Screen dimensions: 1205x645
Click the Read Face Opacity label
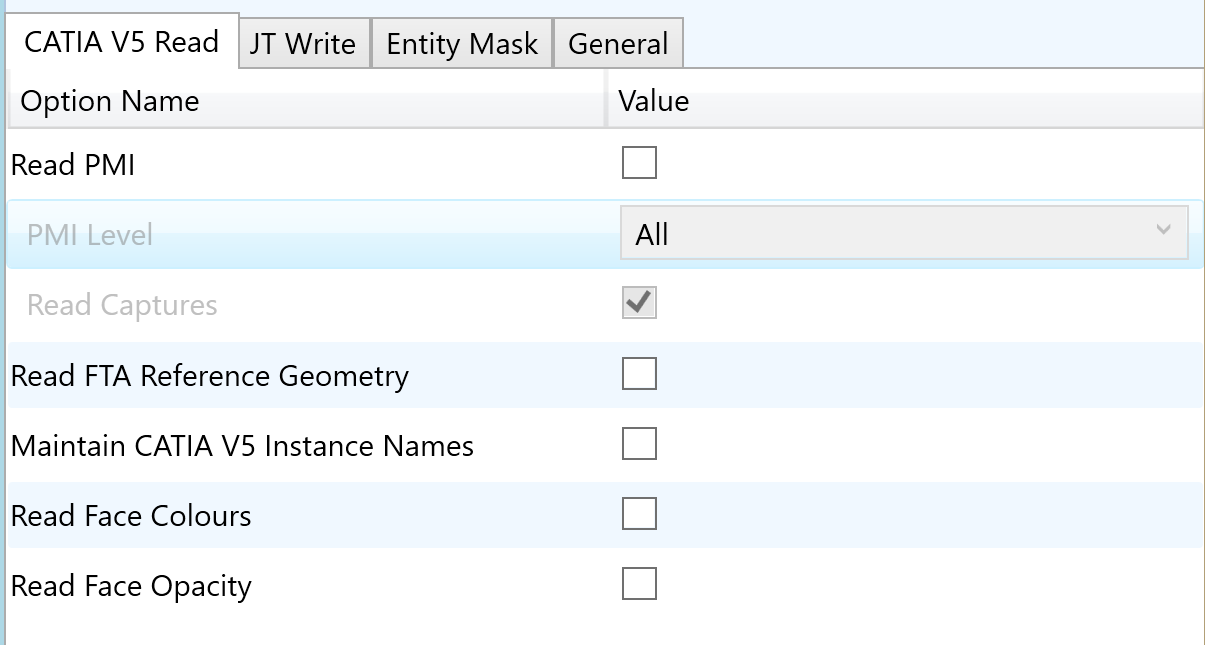[x=131, y=586]
